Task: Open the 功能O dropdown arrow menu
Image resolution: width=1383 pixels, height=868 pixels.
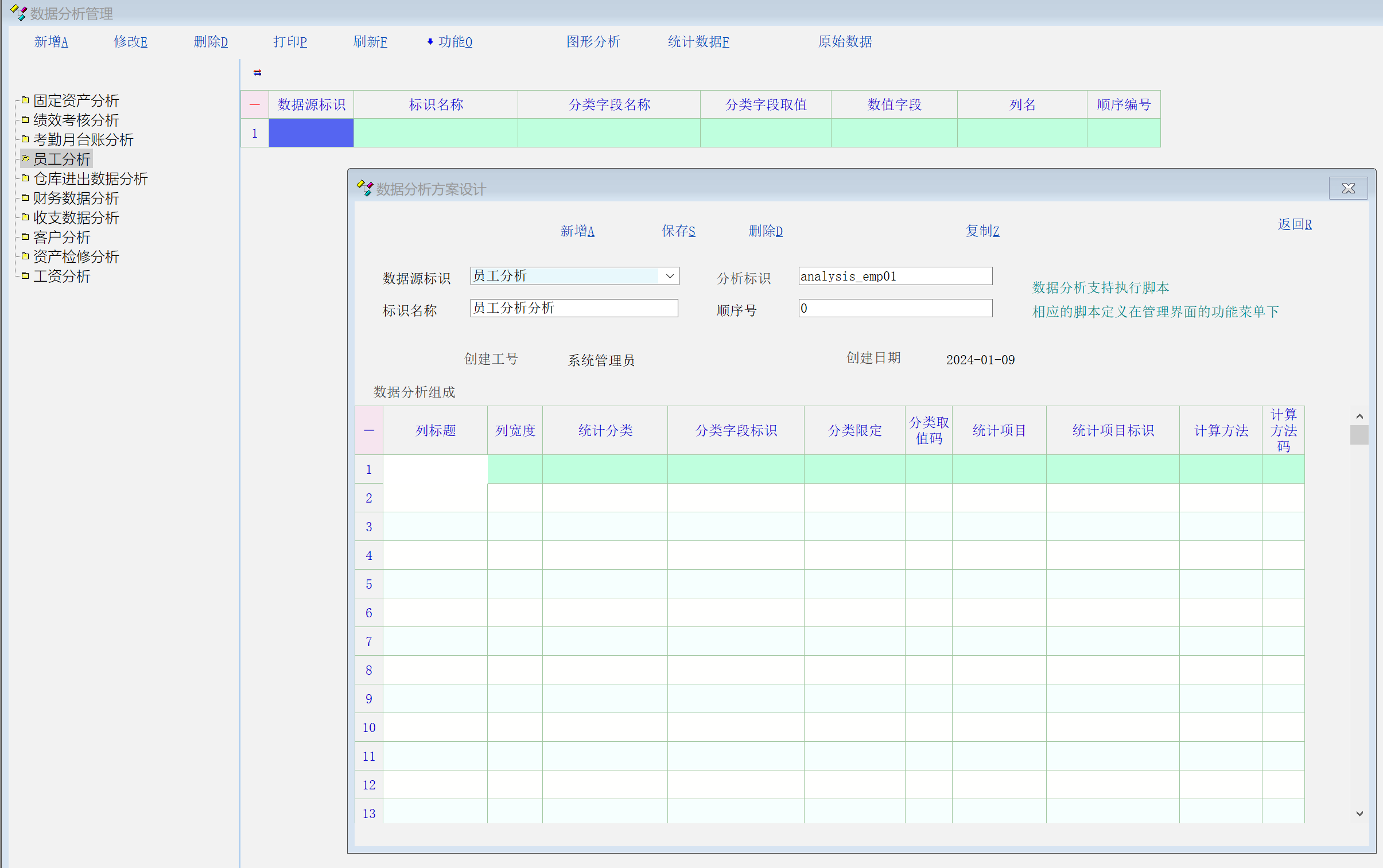Action: coord(430,41)
